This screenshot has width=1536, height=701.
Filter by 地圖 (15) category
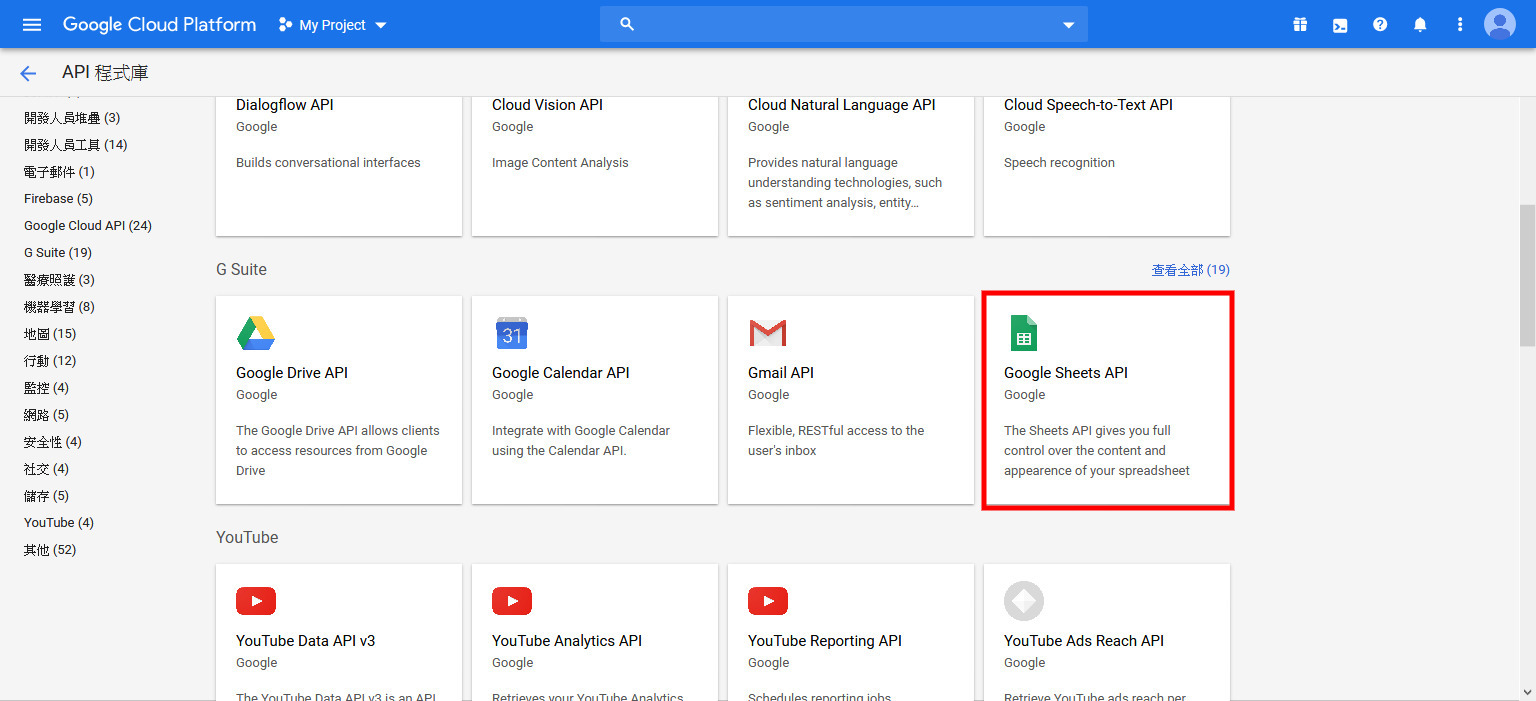click(x=50, y=334)
